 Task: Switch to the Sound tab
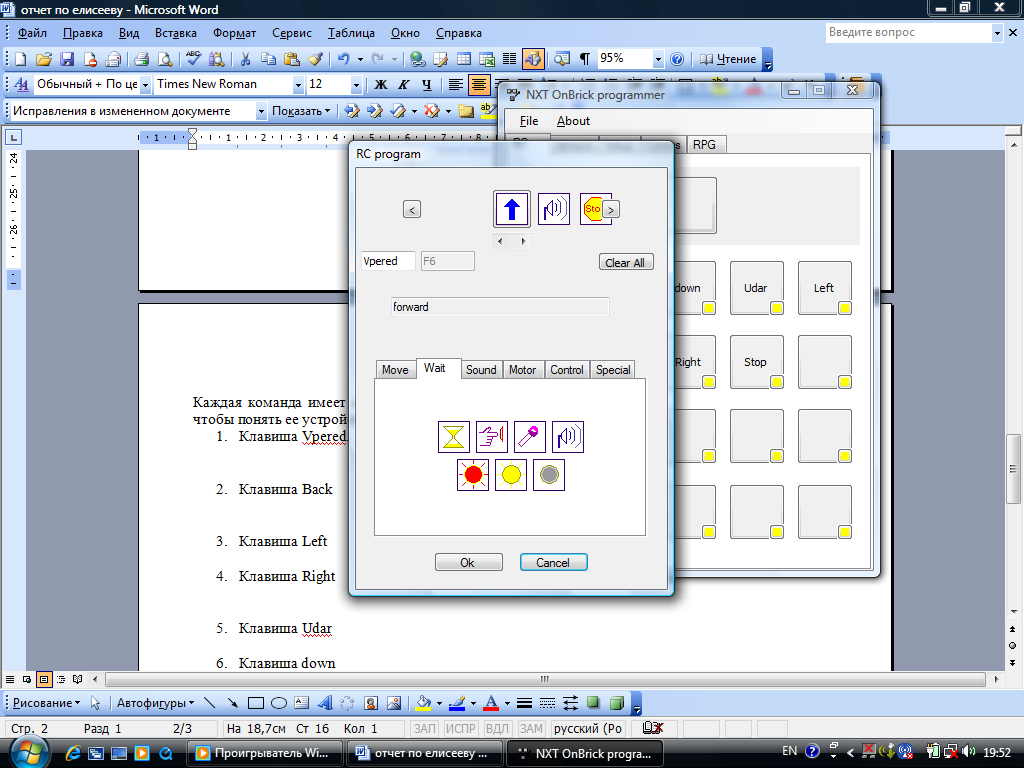(481, 370)
